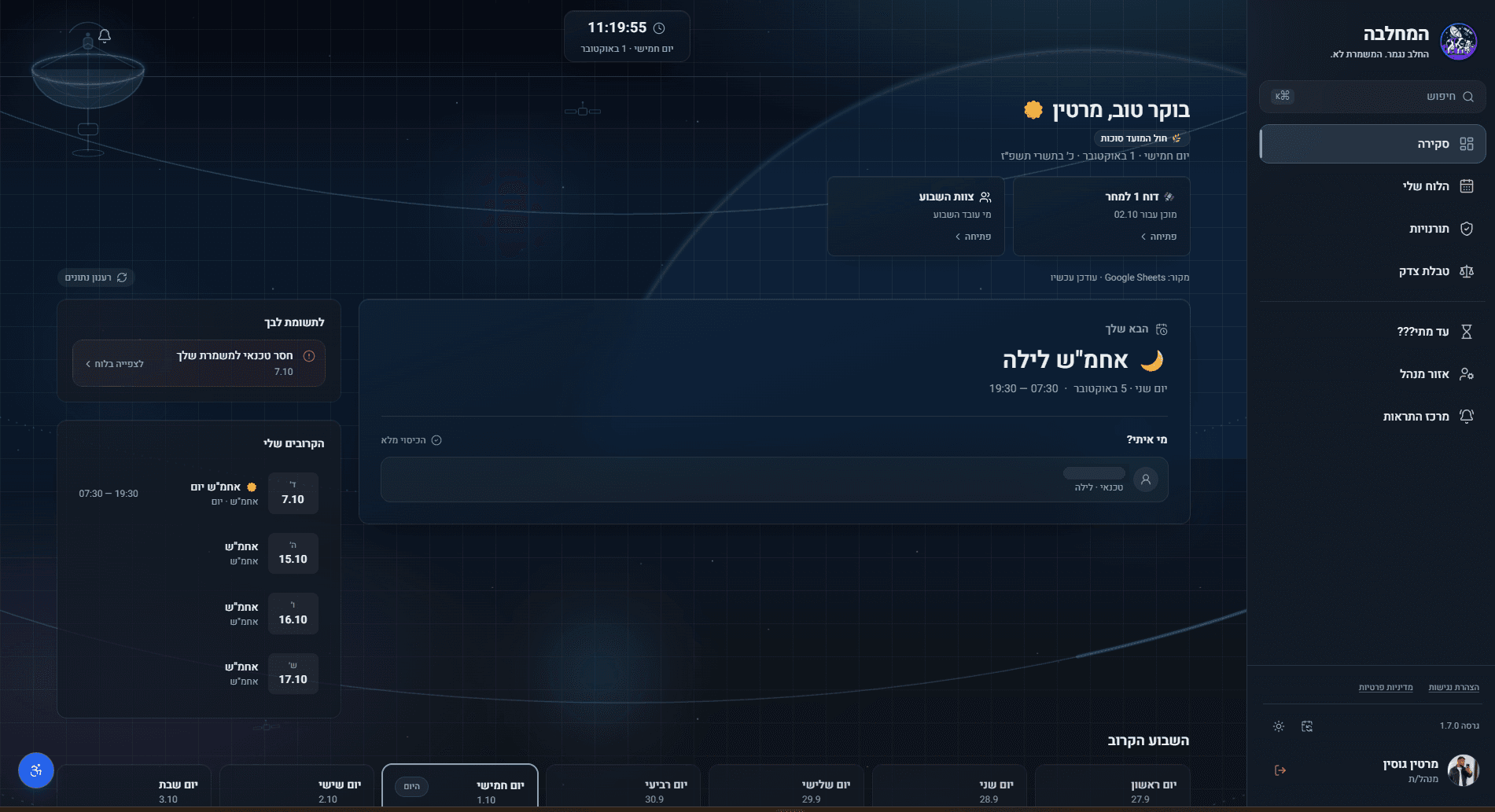Select יום חמישי 1.10 day tab
Screen dimensions: 1495x812
click(460, 787)
